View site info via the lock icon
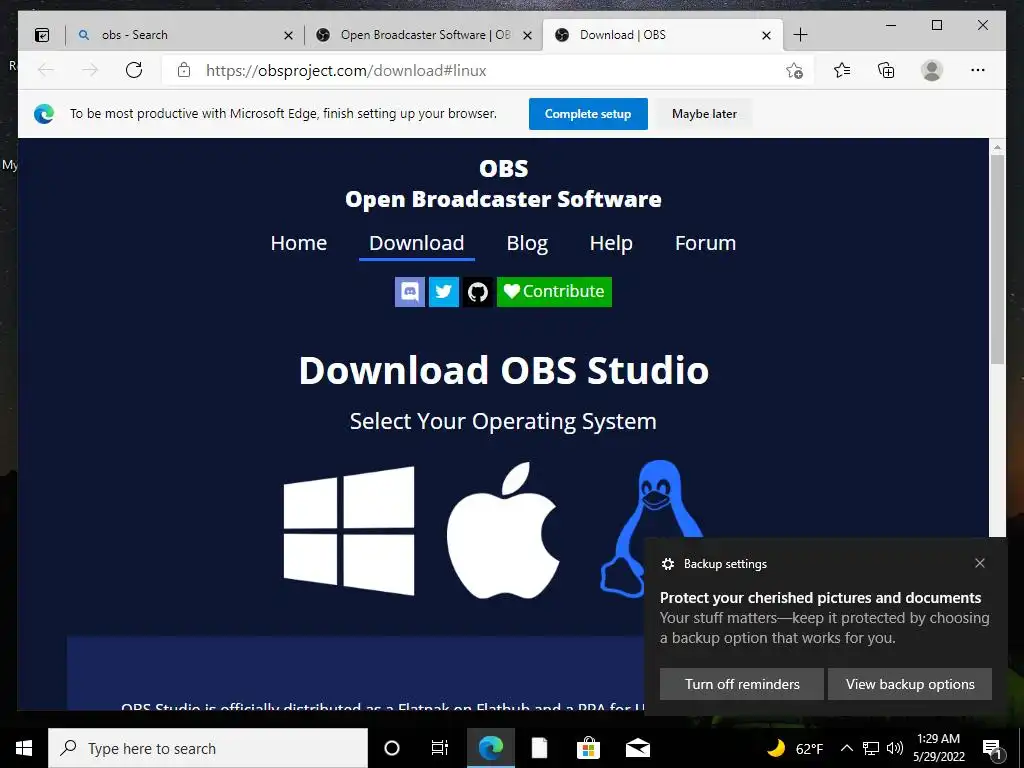Screen dimensions: 1024x768 [x=184, y=70]
